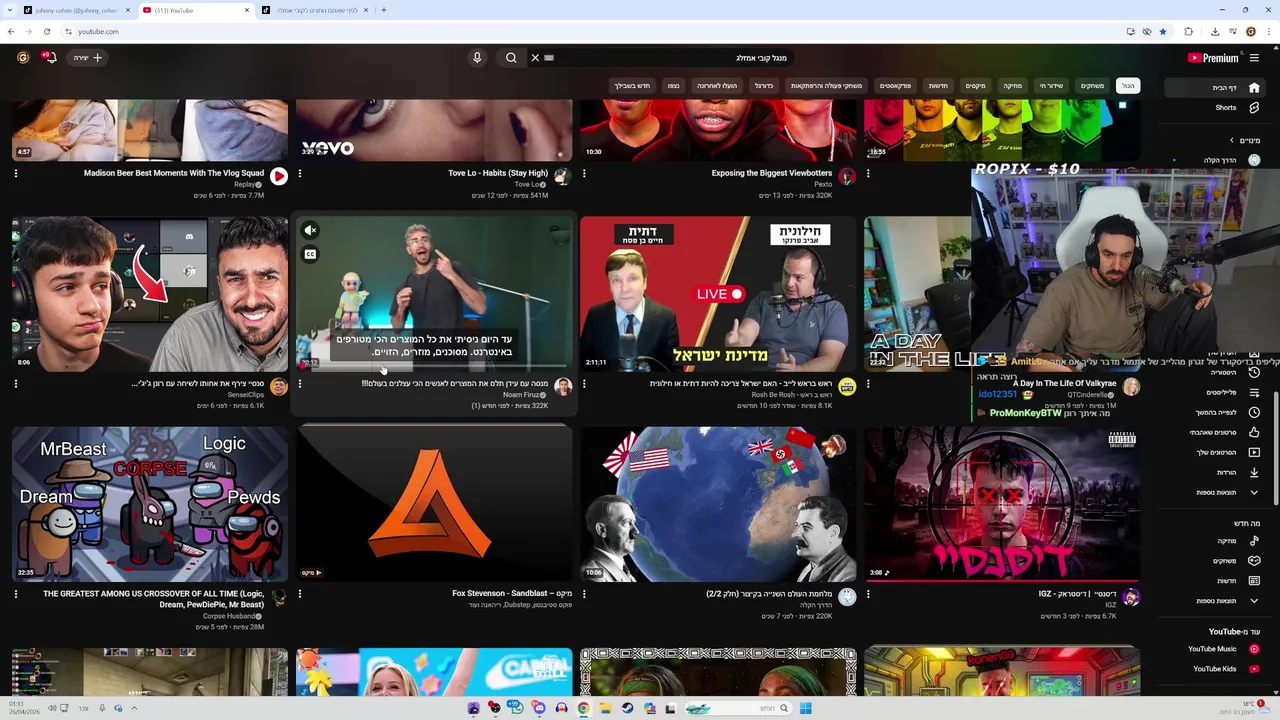The width and height of the screenshot is (1280, 720).
Task: Click the YouTube Premium logo
Action: point(1212,58)
